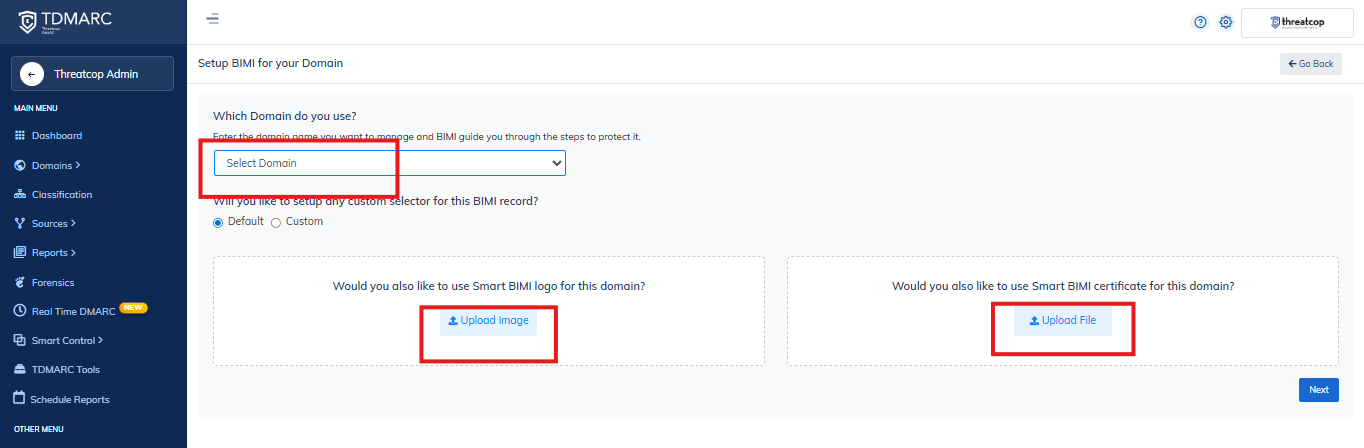Expand the Sources submenu
1364x448 pixels.
53,223
